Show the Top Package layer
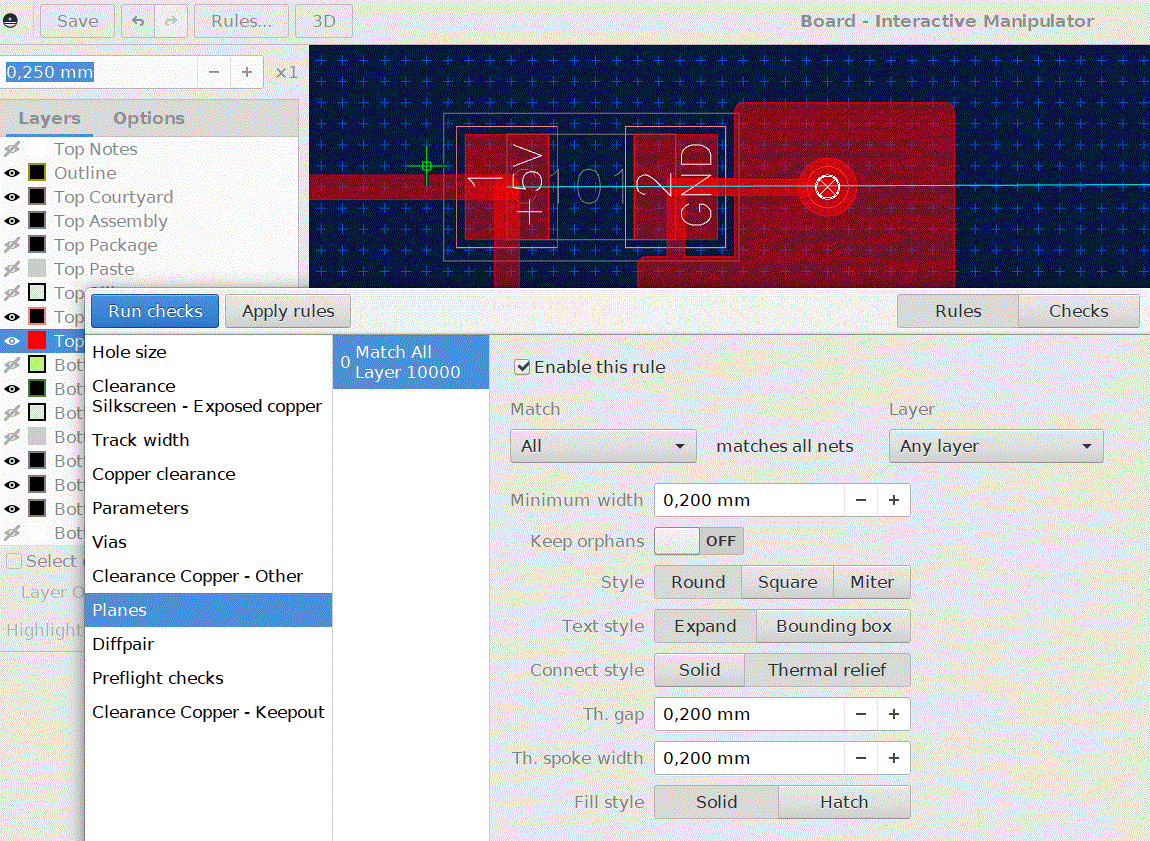 (x=12, y=245)
